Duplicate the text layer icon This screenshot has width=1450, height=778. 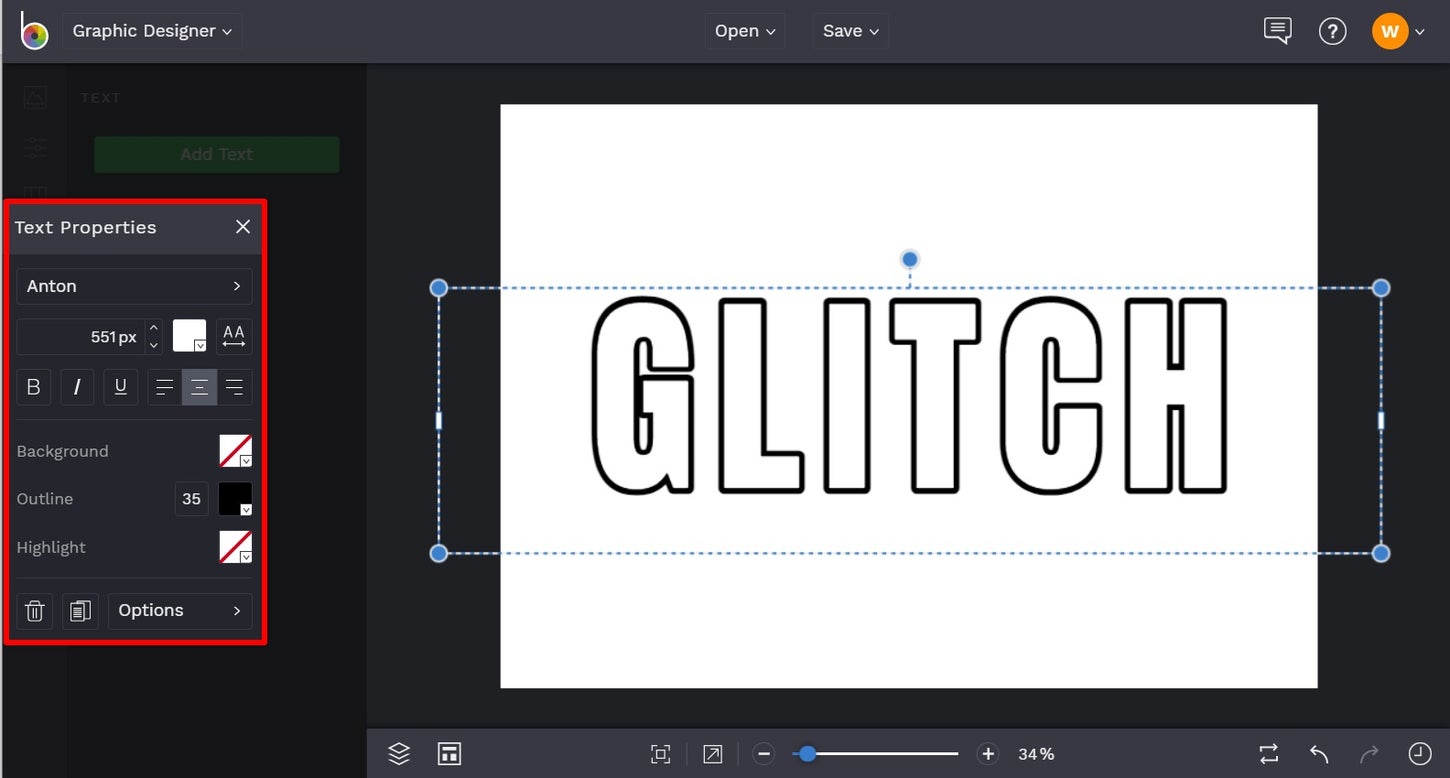pyautogui.click(x=80, y=611)
